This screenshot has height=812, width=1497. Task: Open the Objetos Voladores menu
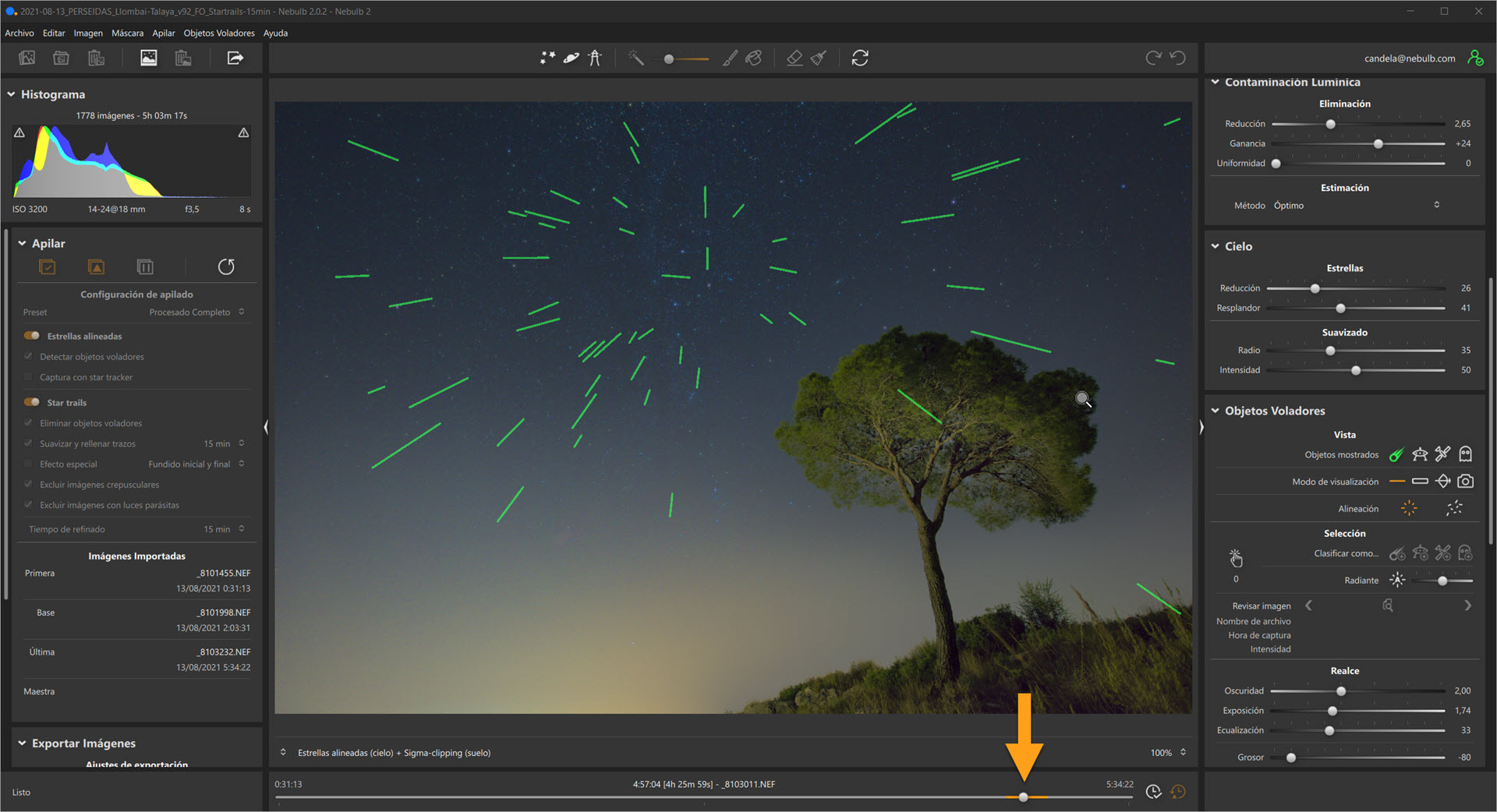click(219, 33)
